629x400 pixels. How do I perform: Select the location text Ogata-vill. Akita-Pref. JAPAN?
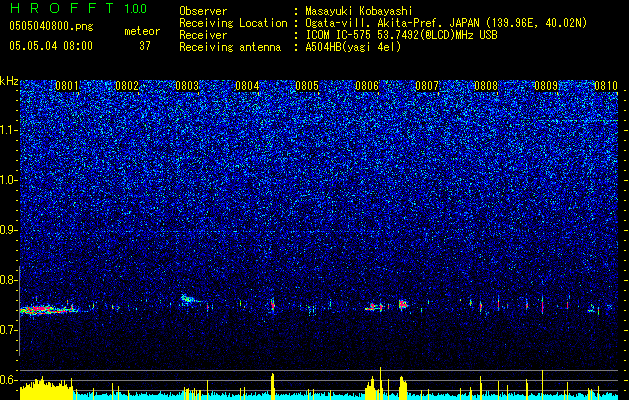tap(392, 23)
